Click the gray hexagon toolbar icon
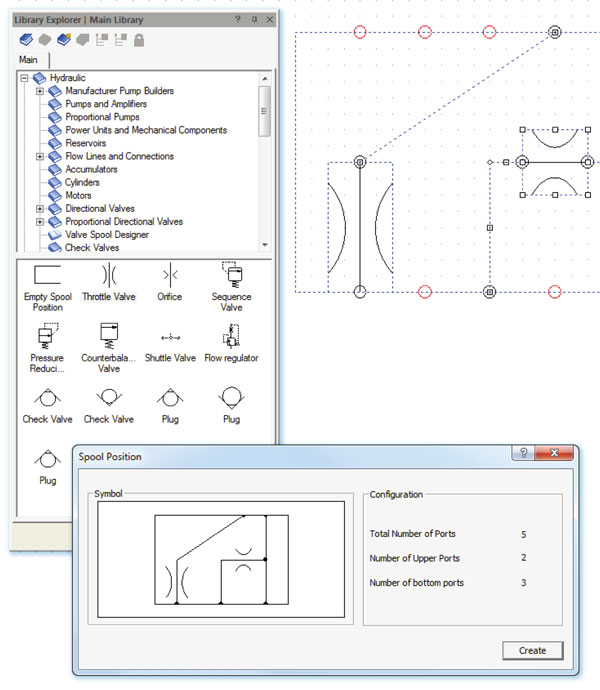 (45, 40)
